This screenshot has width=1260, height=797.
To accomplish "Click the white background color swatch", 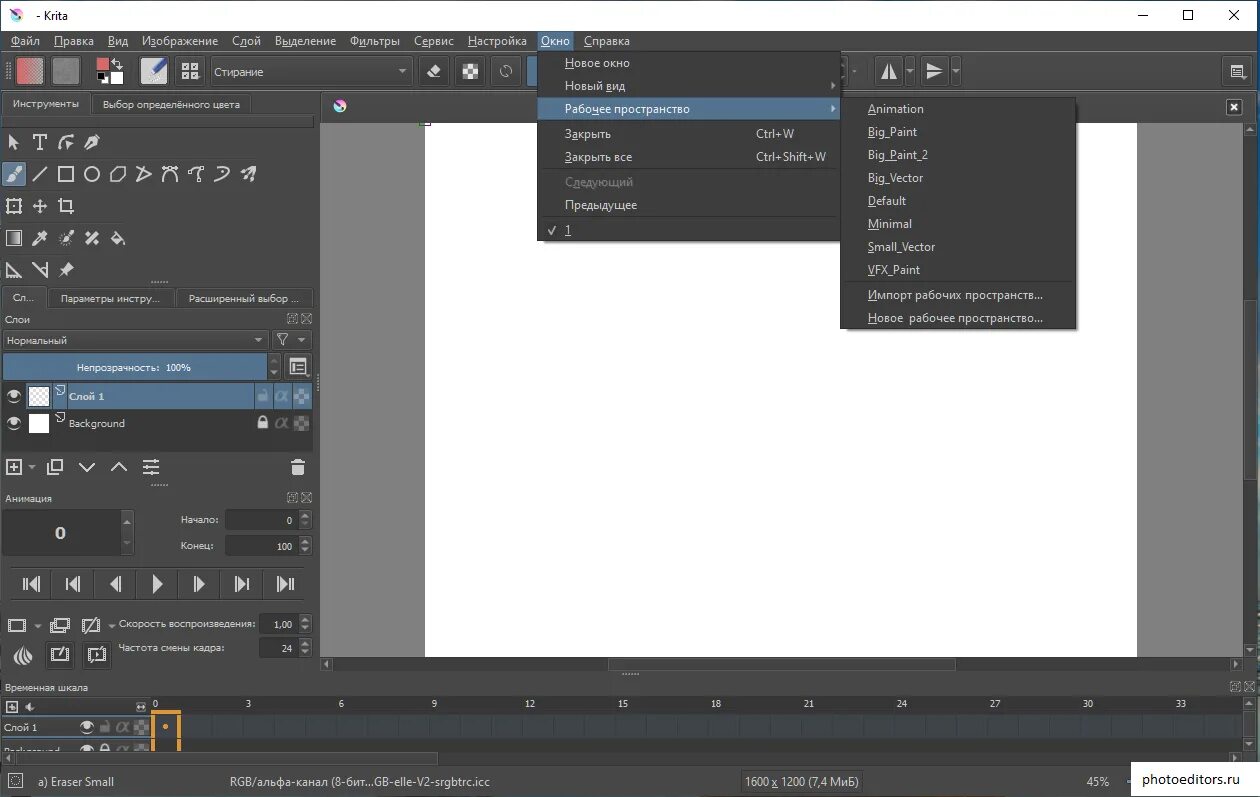I will (x=116, y=77).
